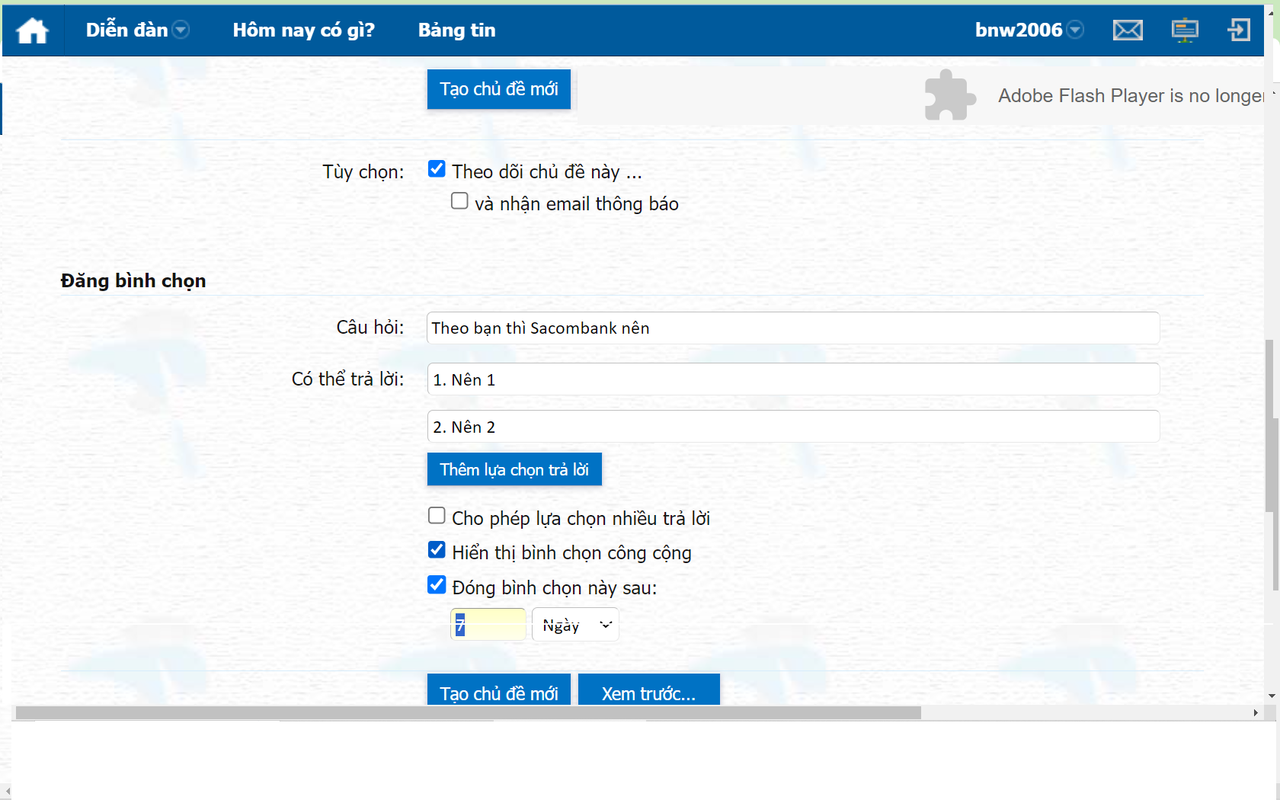Click the Flash plugin puzzle icon
The image size is (1280, 800).
tap(949, 95)
